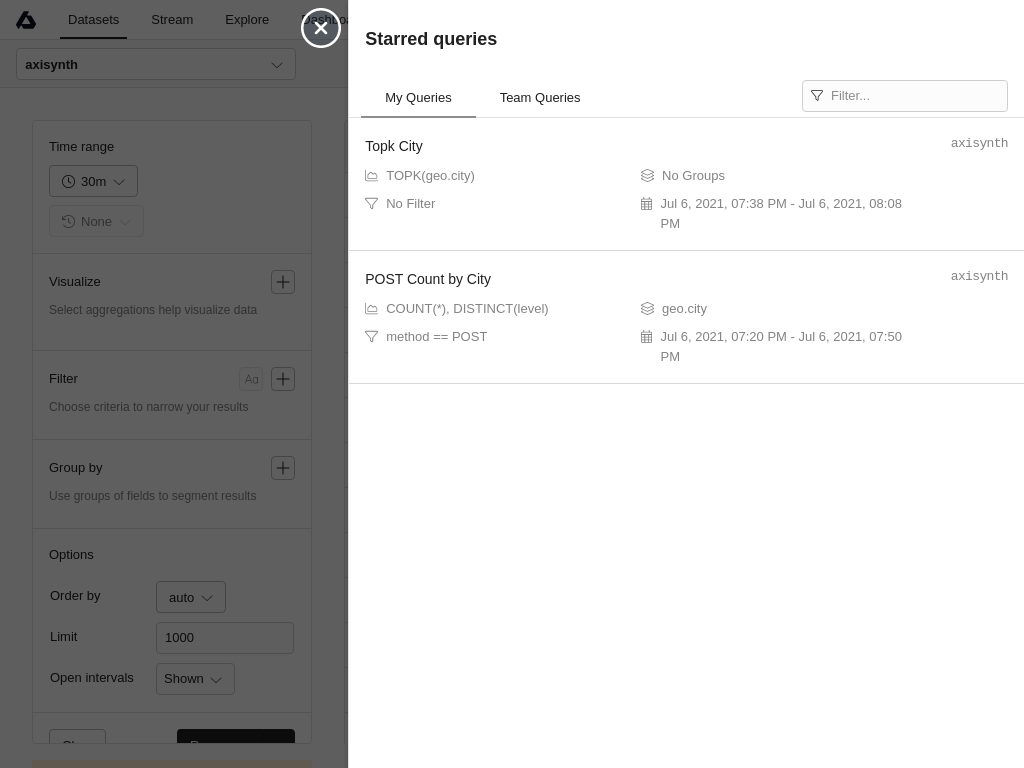Open the Open intervals Shown dropdown

[194, 679]
